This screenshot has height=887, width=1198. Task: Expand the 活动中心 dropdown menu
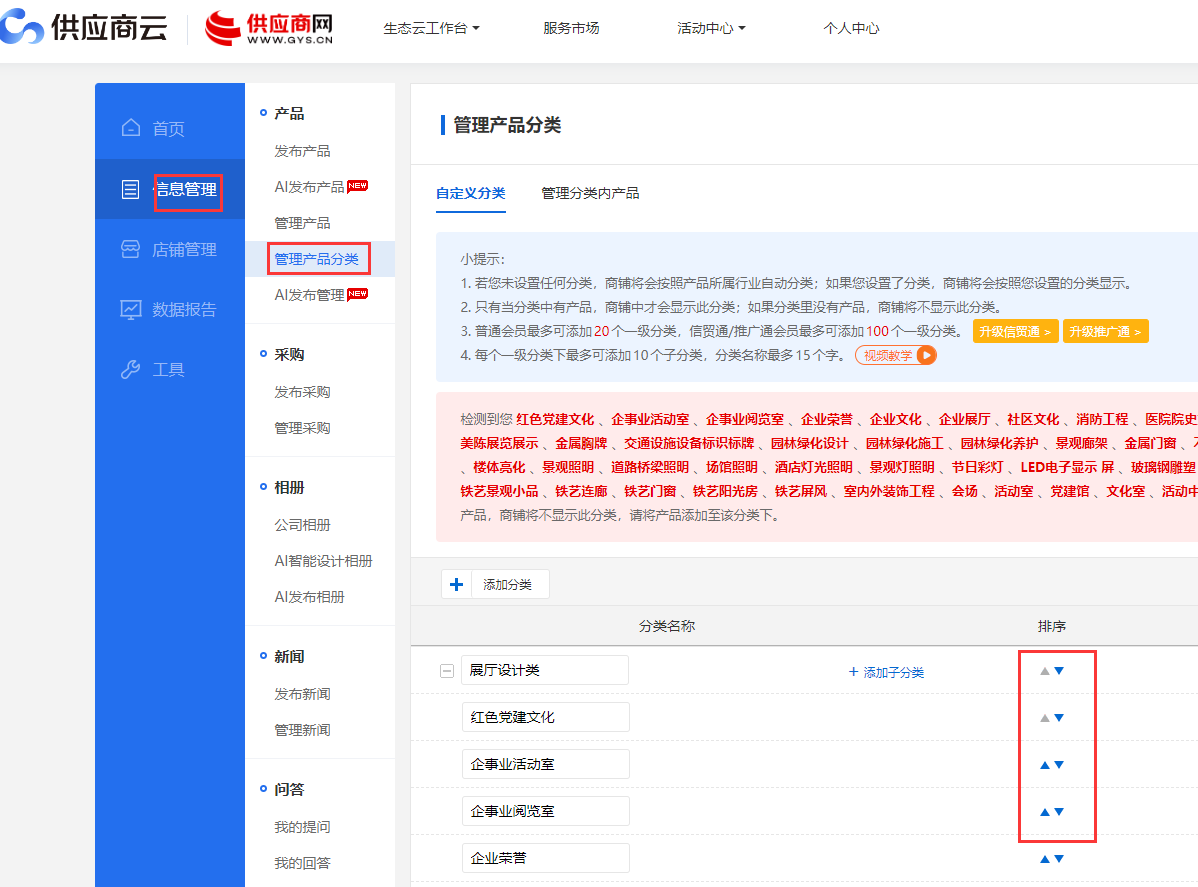pos(711,28)
